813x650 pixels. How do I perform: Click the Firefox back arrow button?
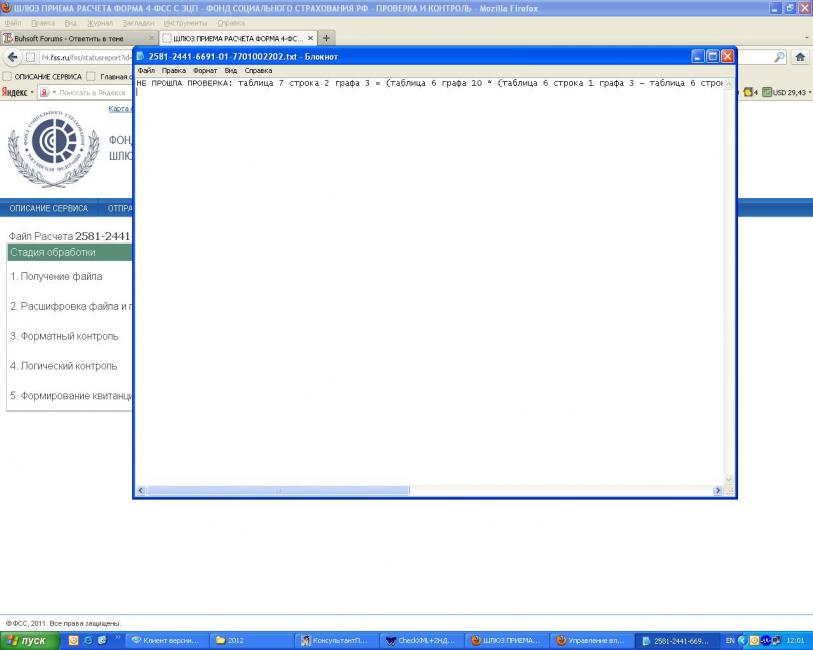14,57
